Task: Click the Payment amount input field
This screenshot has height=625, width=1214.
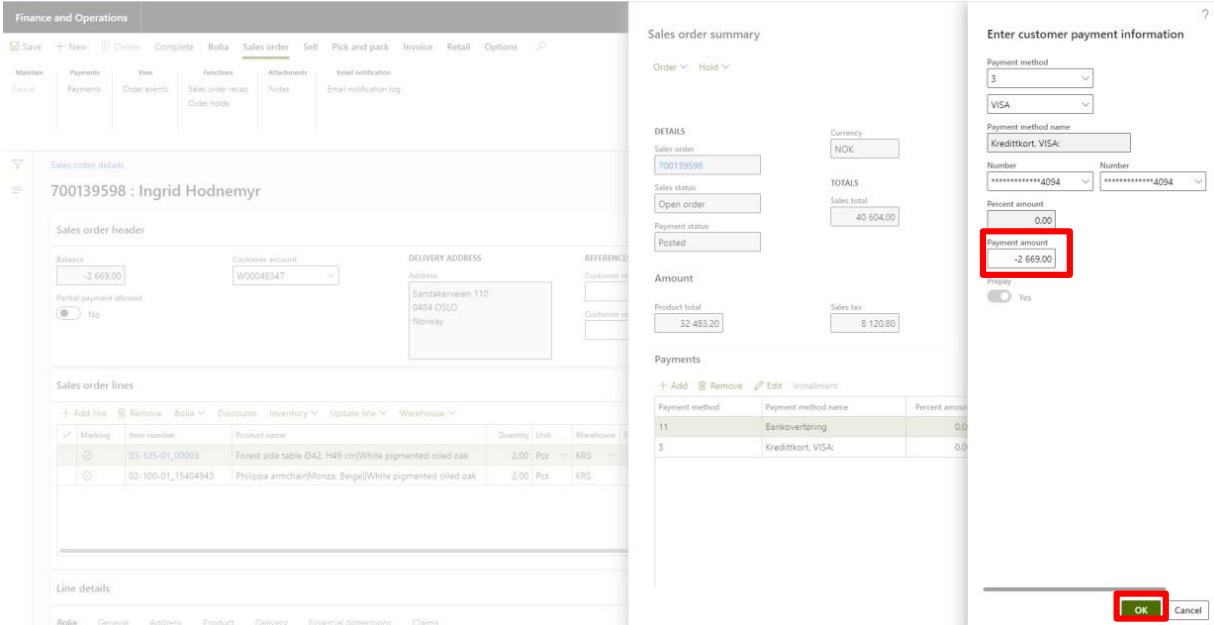Action: click(x=1021, y=259)
